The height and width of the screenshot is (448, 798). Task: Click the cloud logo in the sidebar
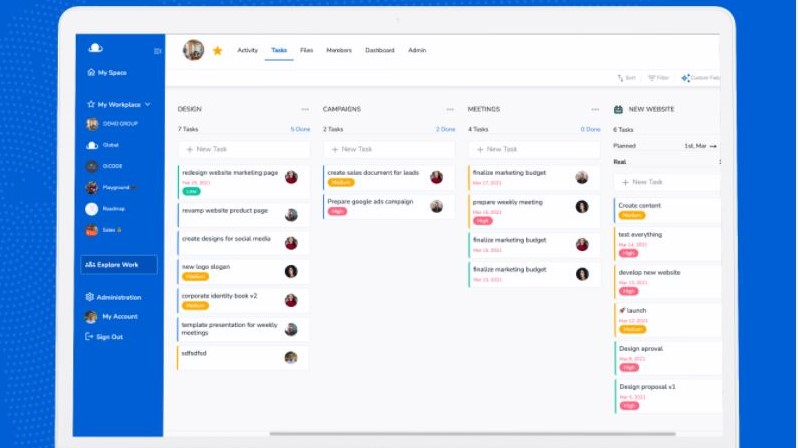[95, 48]
